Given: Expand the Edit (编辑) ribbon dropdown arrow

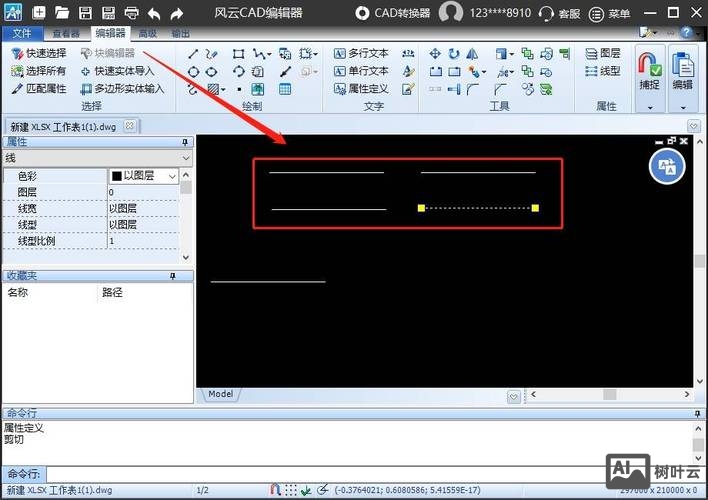Looking at the screenshot, I should click(x=682, y=107).
